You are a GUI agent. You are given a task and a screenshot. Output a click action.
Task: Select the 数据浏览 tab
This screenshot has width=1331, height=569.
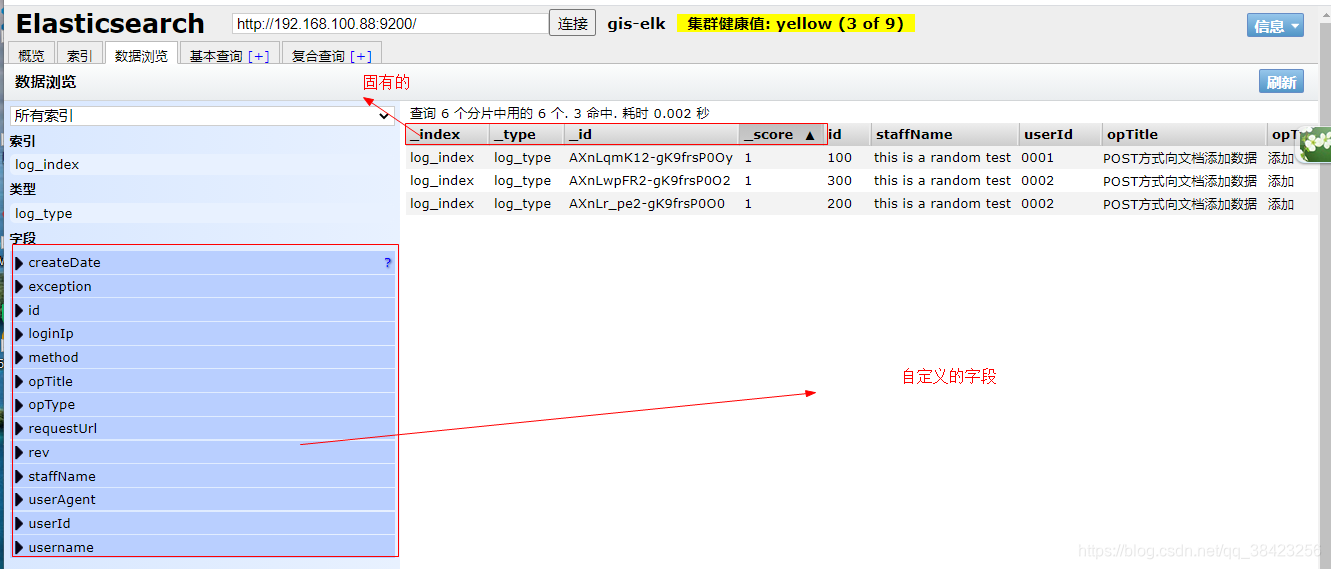pyautogui.click(x=142, y=56)
